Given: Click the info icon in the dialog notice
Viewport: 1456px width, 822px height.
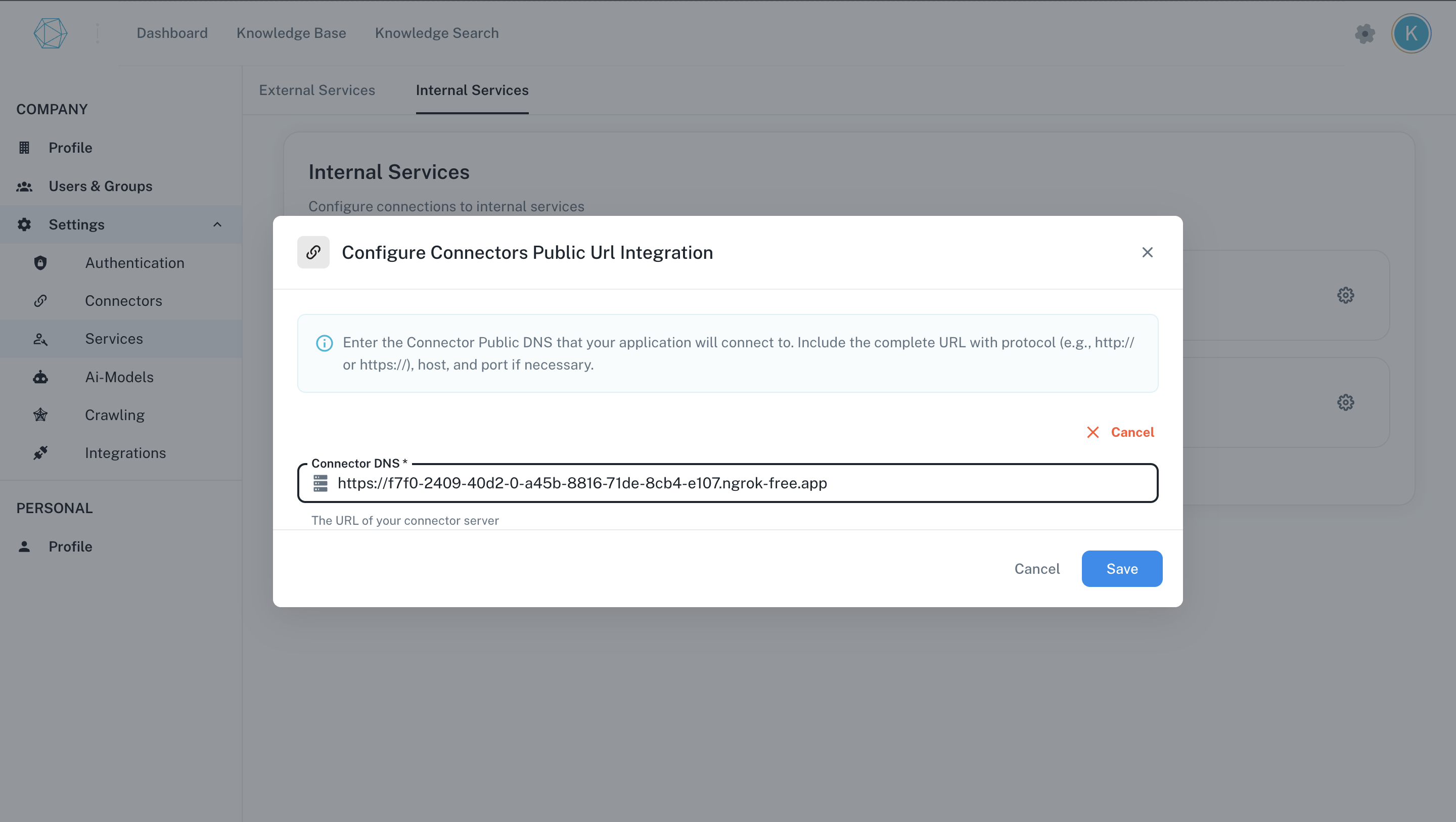Looking at the screenshot, I should click(324, 343).
